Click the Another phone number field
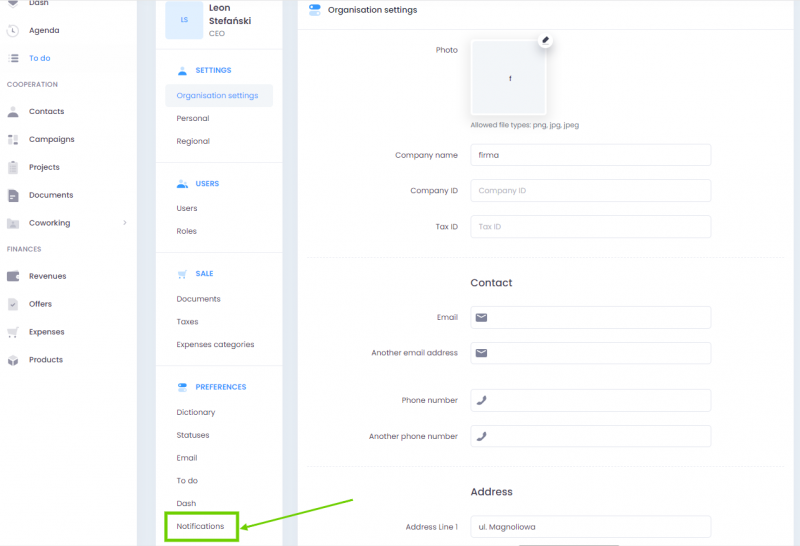 [590, 436]
